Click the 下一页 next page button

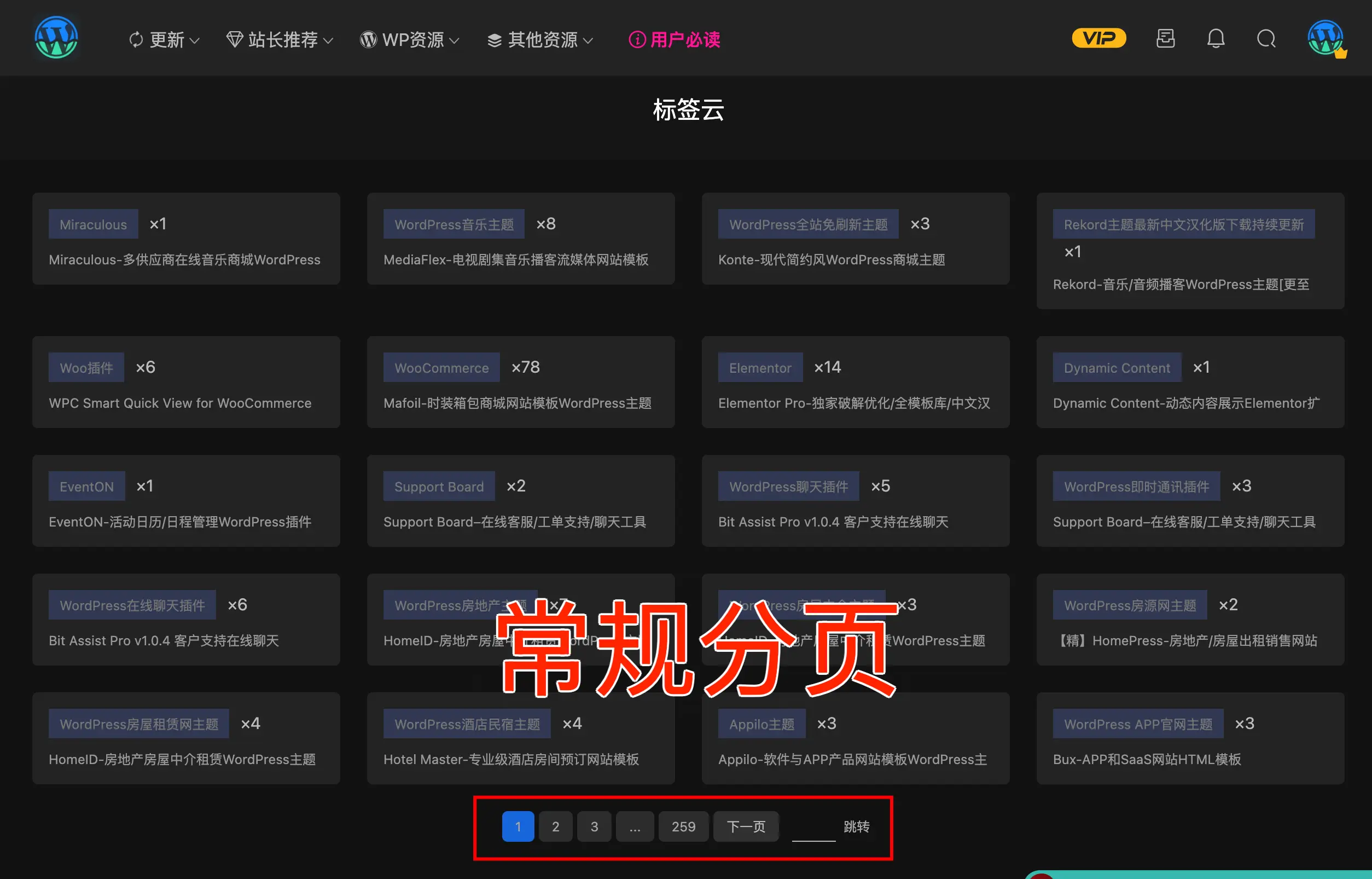click(746, 826)
